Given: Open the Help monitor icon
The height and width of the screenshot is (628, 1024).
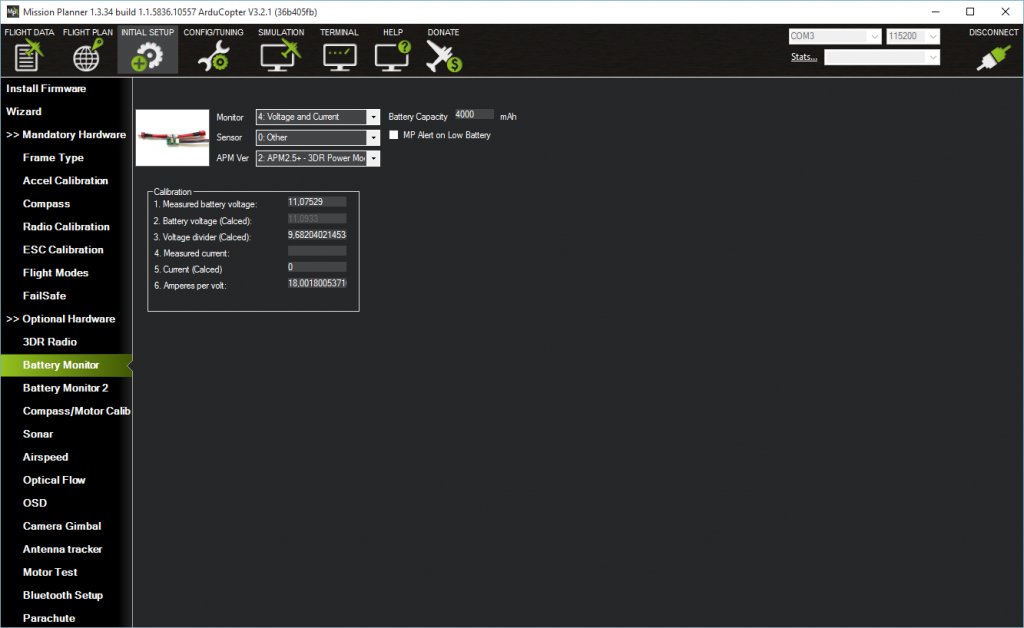Looking at the screenshot, I should [392, 55].
